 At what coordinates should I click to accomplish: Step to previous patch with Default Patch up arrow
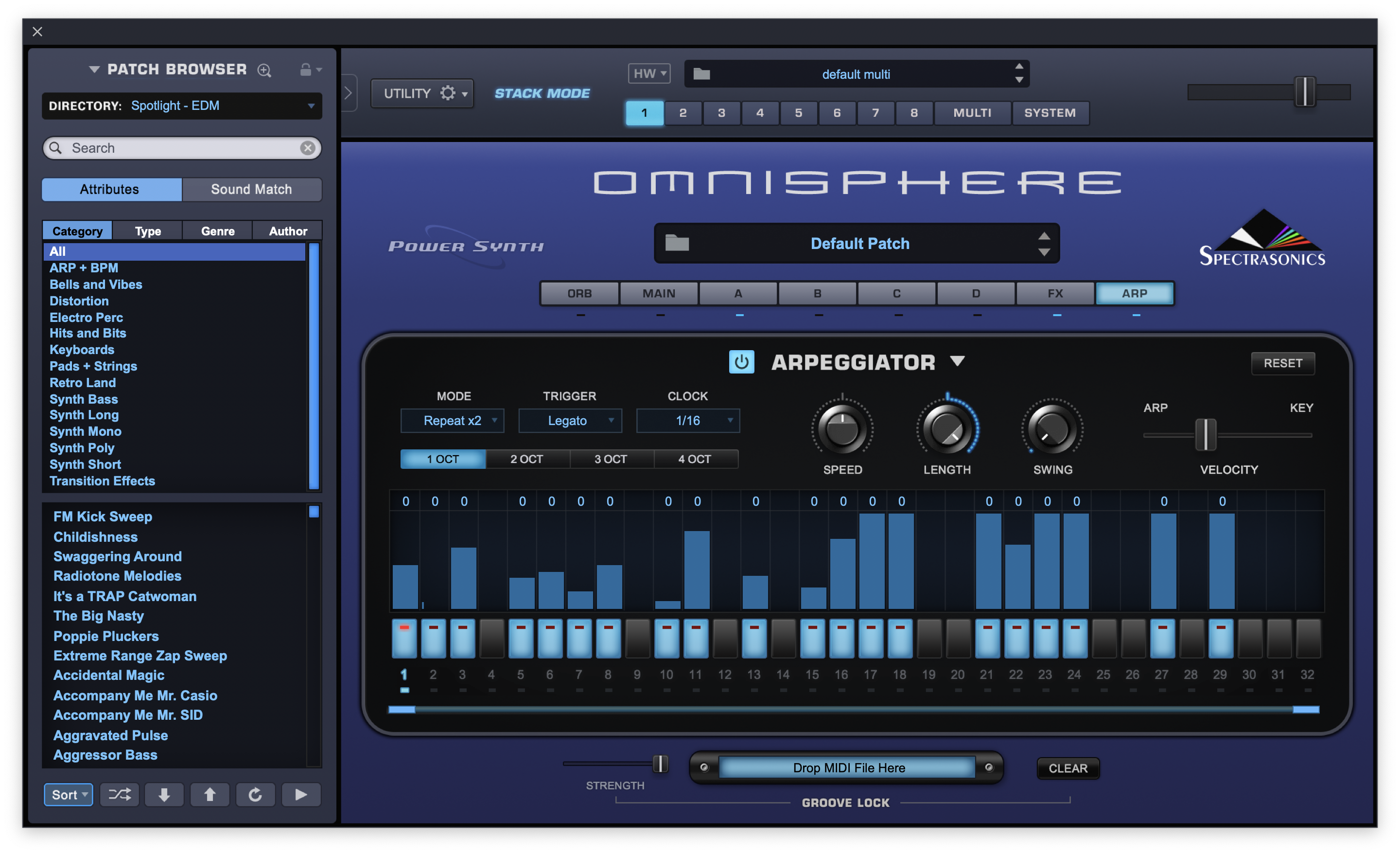point(1044,236)
